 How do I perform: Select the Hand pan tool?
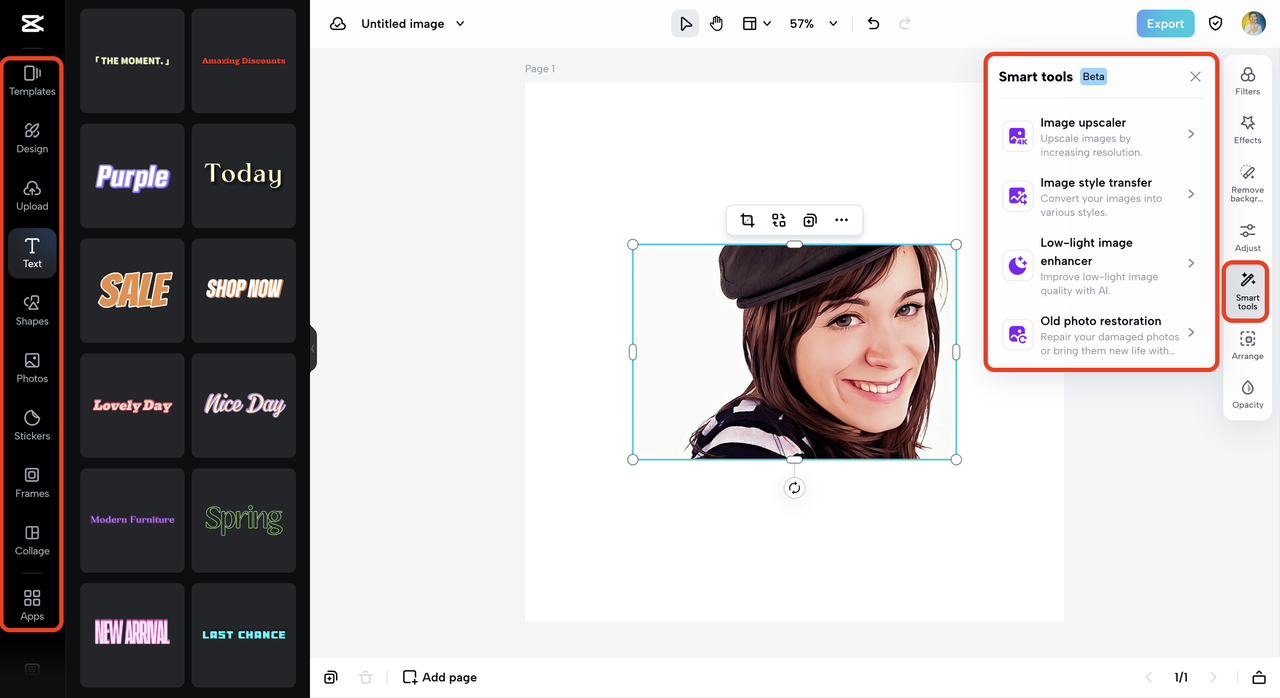pyautogui.click(x=716, y=24)
